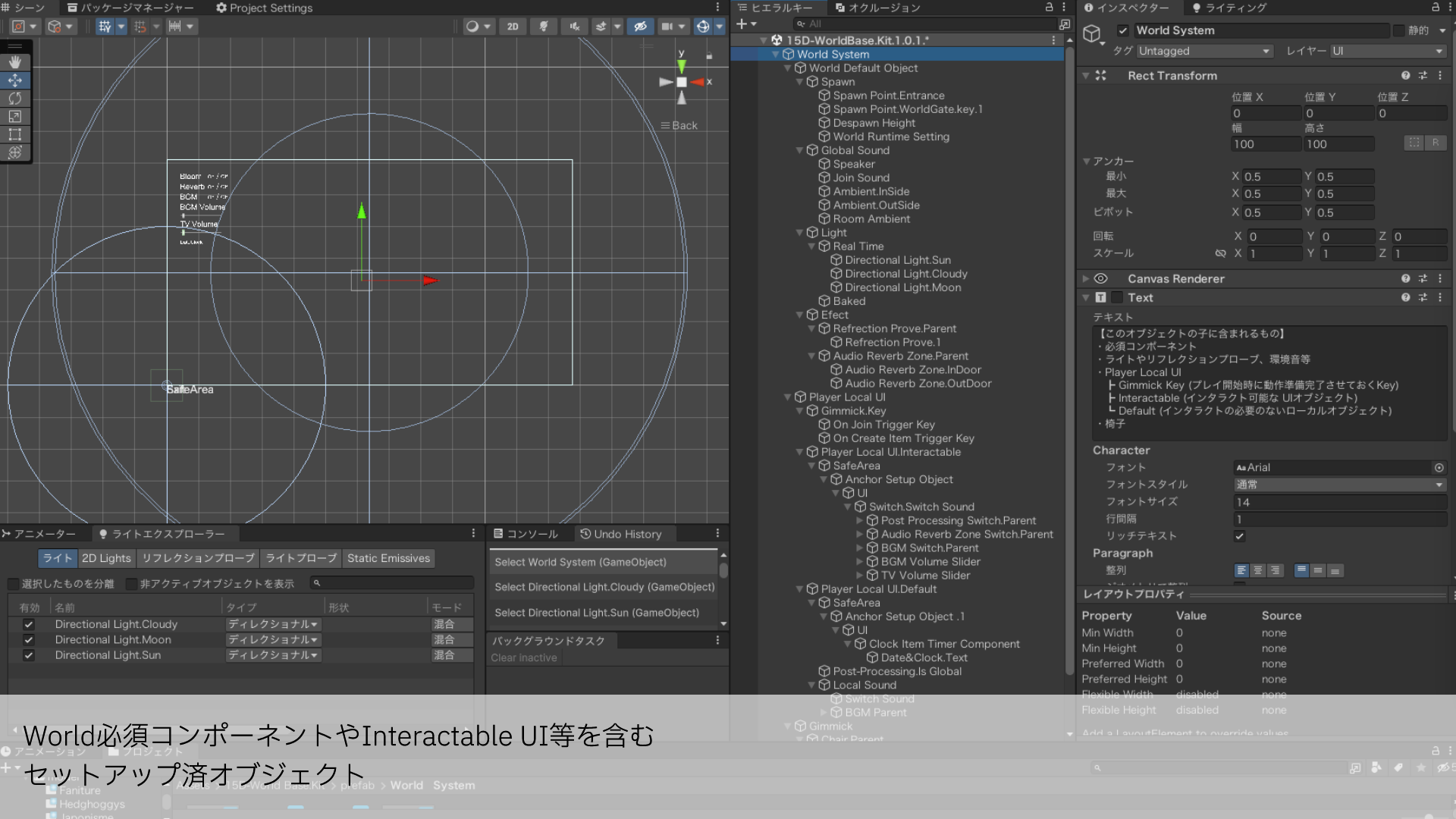Uncheck リッチテキスト in the Text component

pos(1240,536)
